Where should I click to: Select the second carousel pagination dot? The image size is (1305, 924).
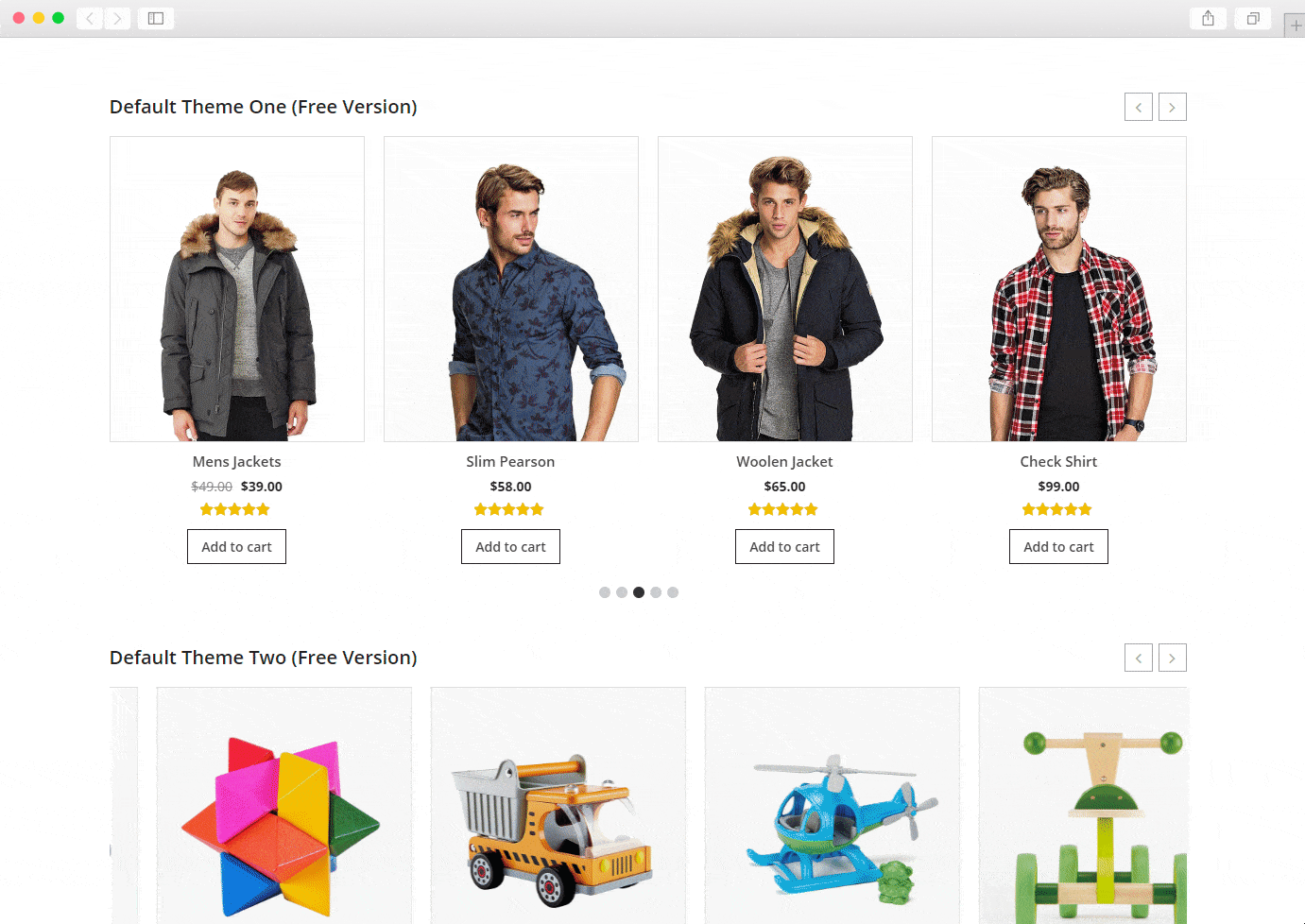(x=622, y=592)
